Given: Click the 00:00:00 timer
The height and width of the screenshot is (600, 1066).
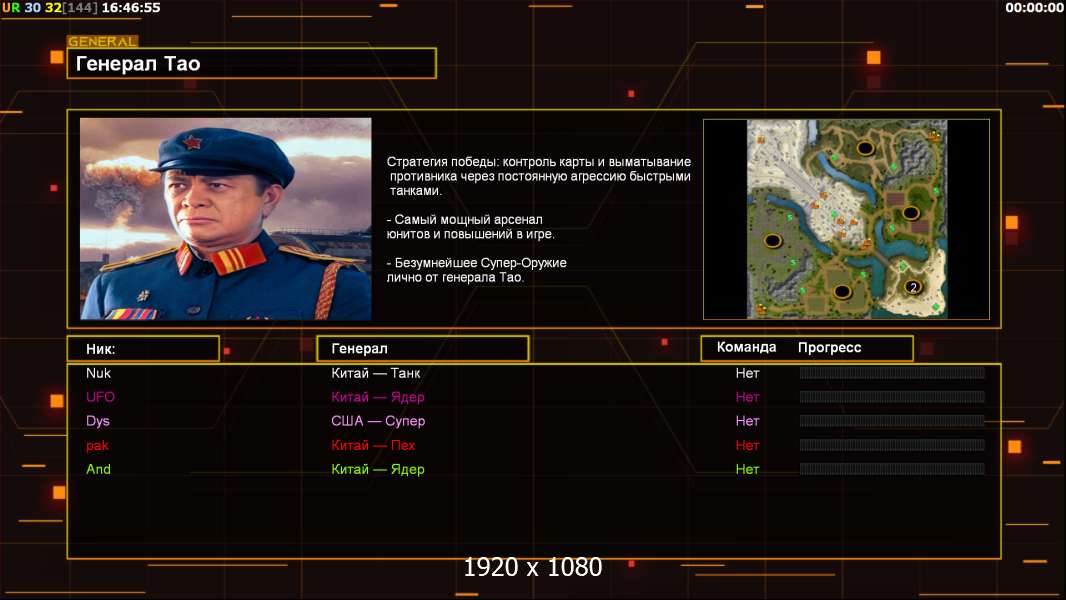Looking at the screenshot, I should 1034,8.
